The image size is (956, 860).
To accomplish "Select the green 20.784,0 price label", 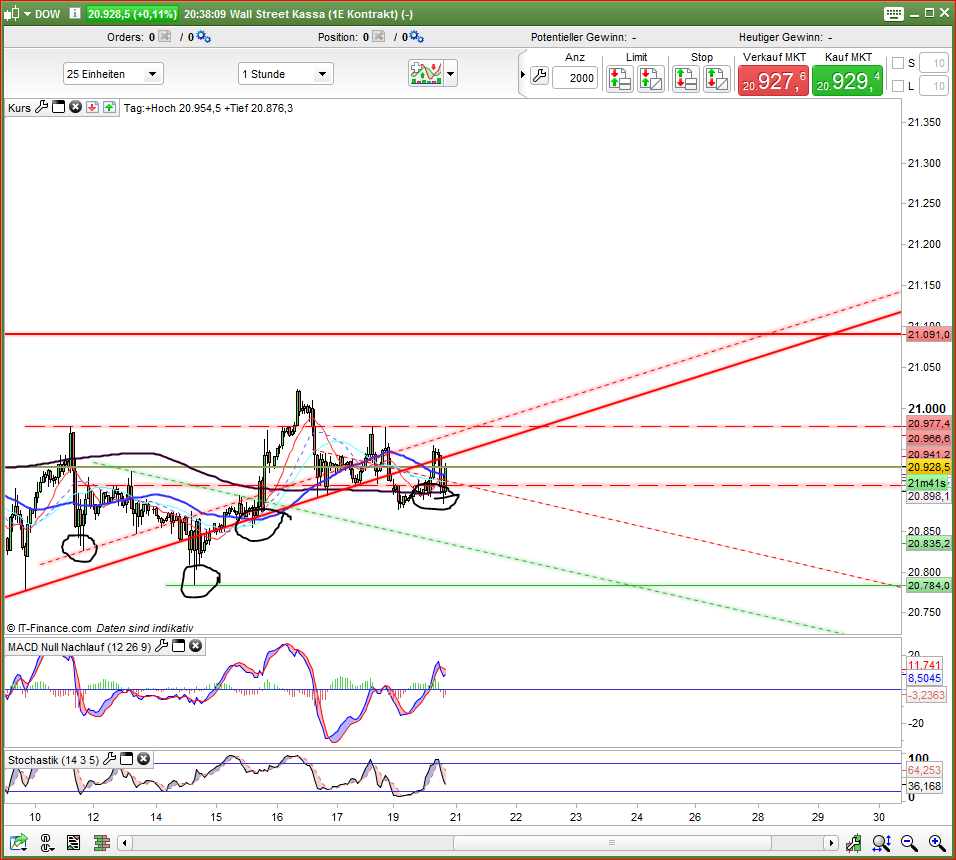I will [928, 586].
